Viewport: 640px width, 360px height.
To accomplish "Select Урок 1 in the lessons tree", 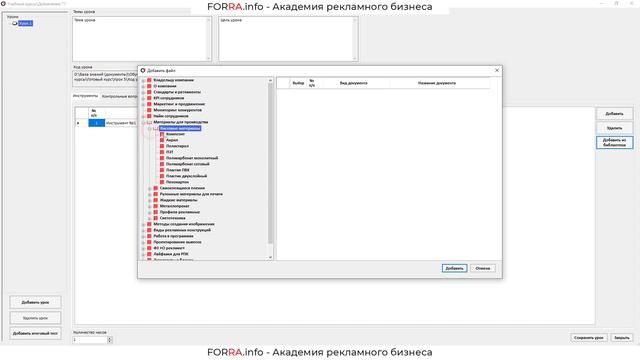I will (x=25, y=23).
